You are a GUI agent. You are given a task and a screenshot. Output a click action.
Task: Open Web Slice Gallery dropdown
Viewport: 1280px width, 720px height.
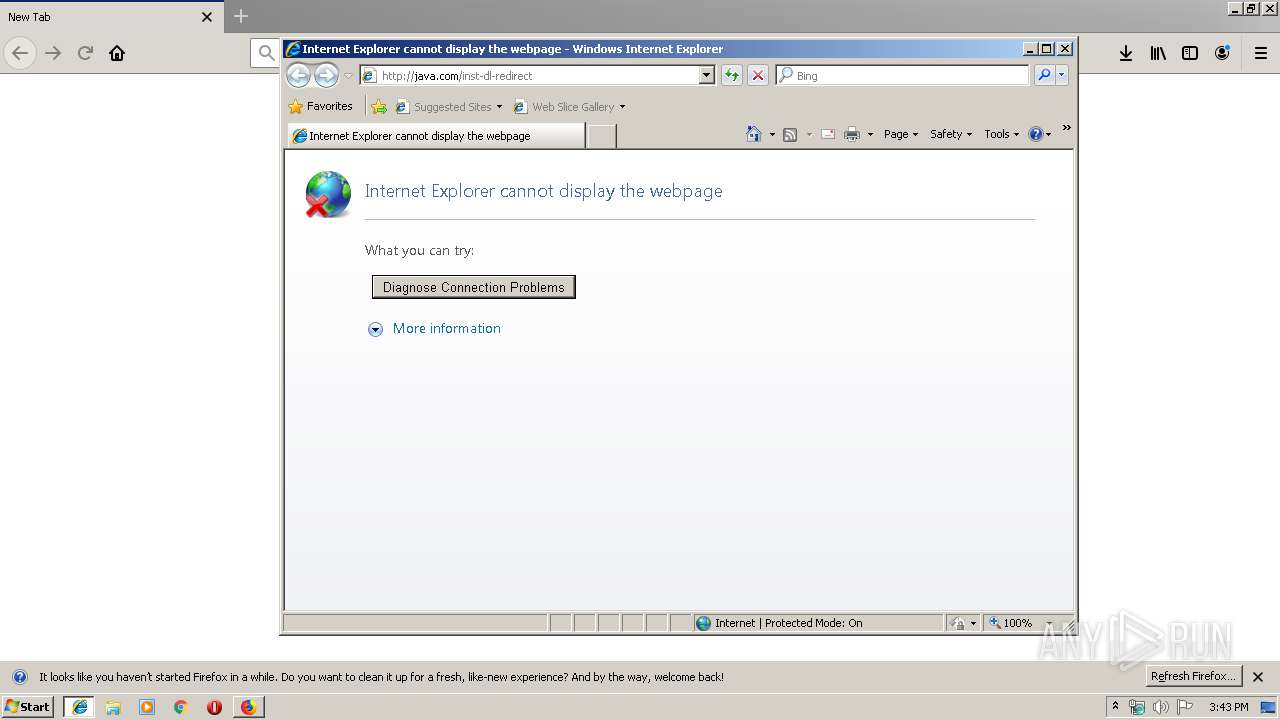coord(569,107)
